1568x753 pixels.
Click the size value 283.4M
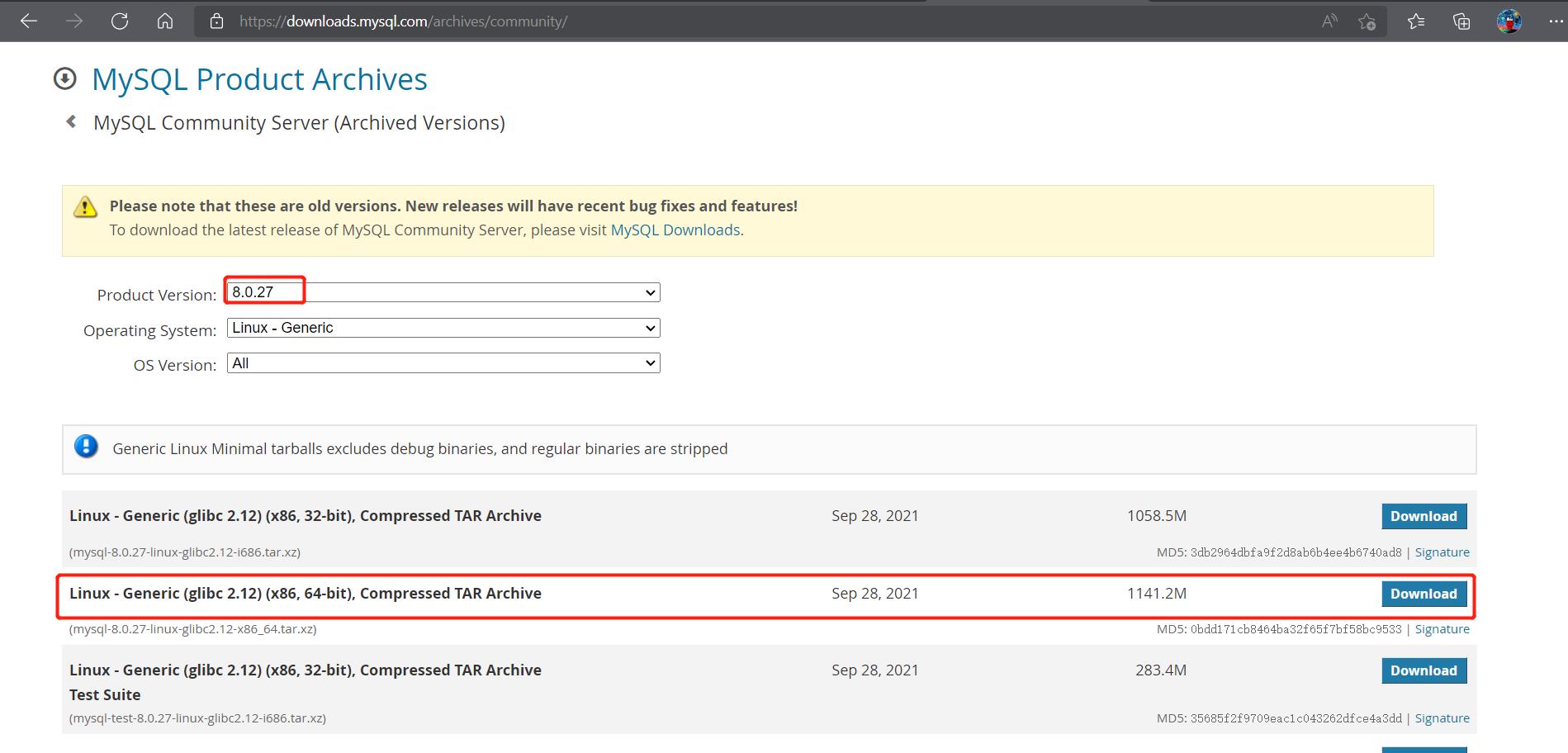pos(1160,670)
